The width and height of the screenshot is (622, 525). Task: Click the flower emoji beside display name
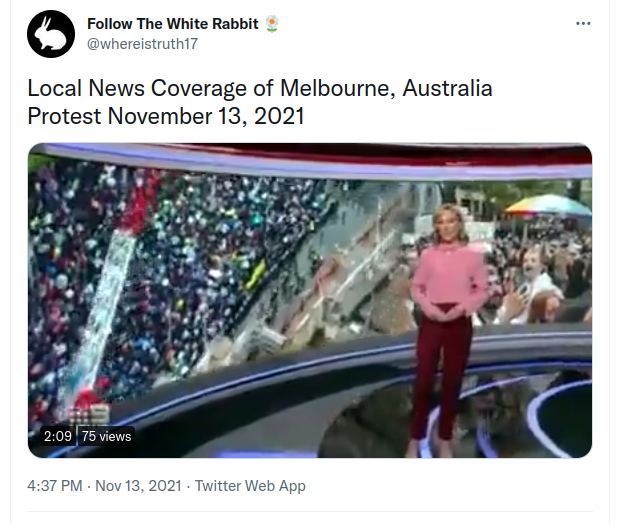272,23
